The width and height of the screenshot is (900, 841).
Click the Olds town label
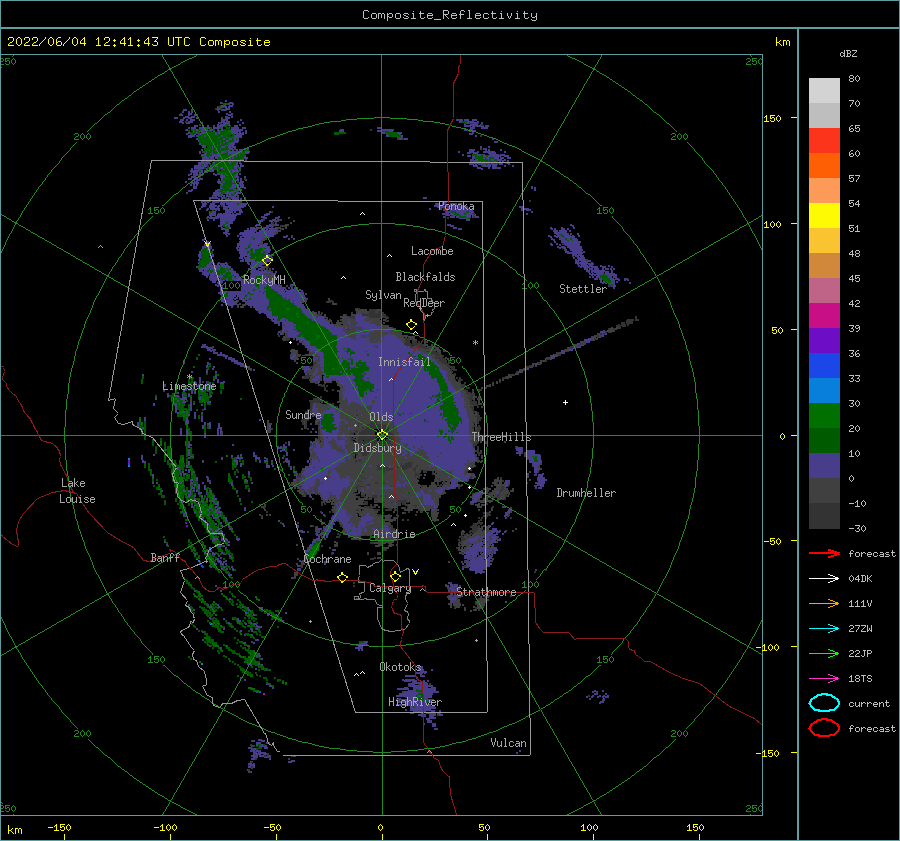(381, 417)
